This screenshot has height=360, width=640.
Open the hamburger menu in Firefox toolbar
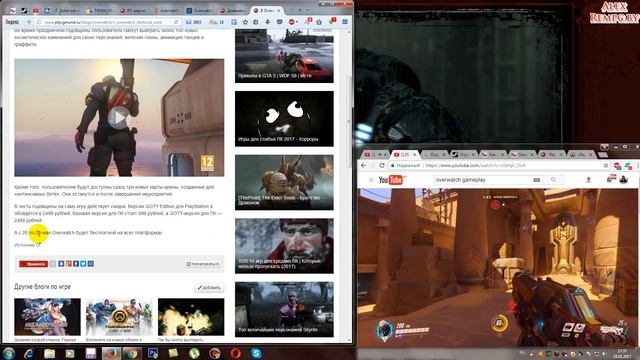coord(345,22)
